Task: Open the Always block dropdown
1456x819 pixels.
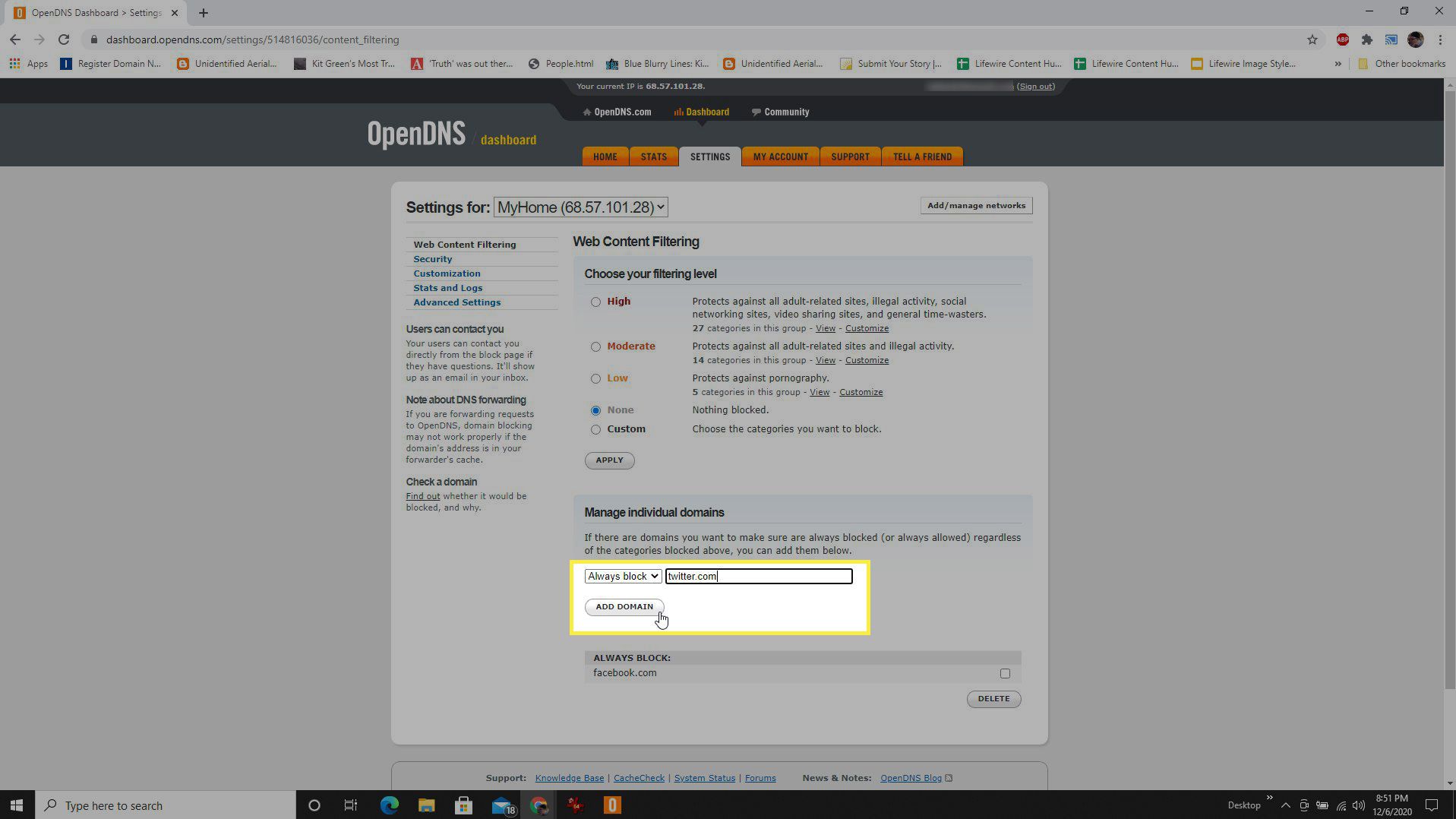Action: 623,576
